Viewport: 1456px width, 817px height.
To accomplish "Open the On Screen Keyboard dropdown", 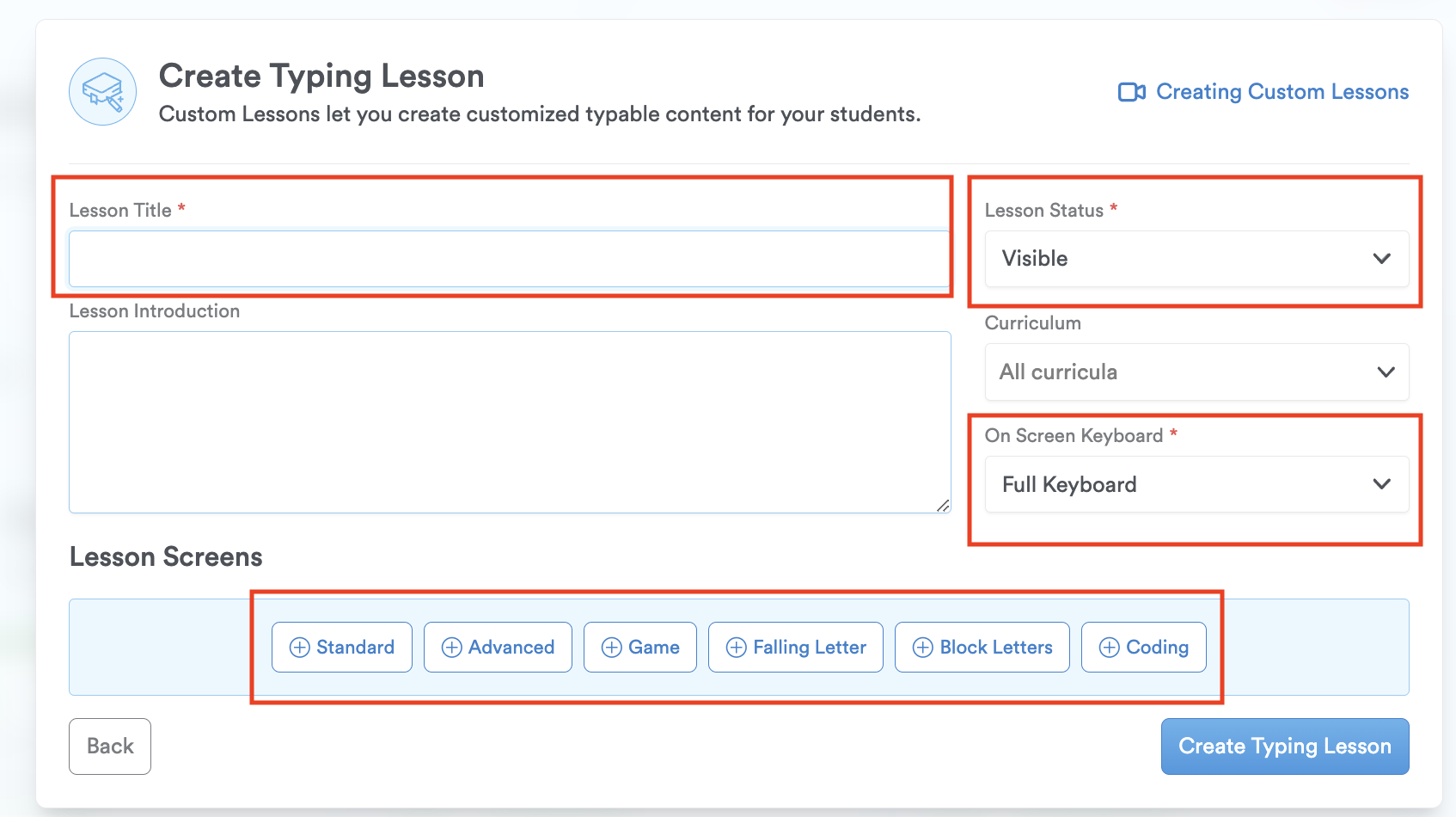I will [x=1196, y=485].
